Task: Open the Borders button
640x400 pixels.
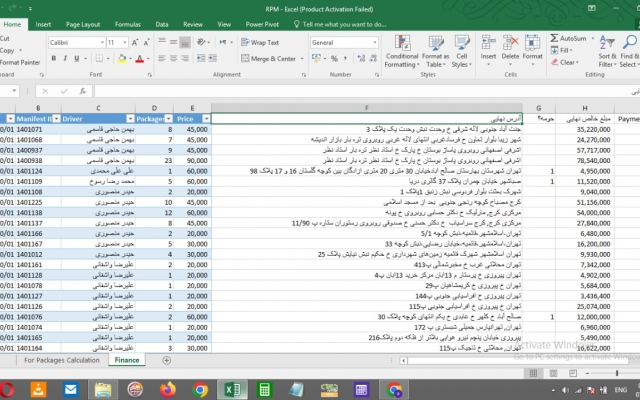Action: (x=99, y=59)
